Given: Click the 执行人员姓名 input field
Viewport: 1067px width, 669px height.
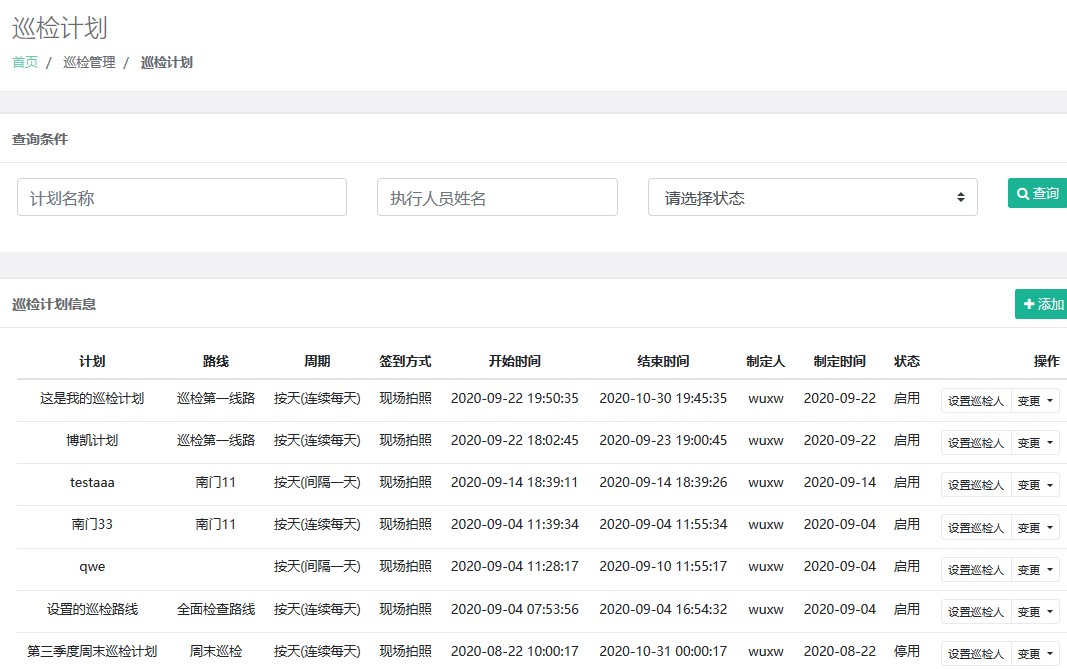Looking at the screenshot, I should [x=497, y=198].
